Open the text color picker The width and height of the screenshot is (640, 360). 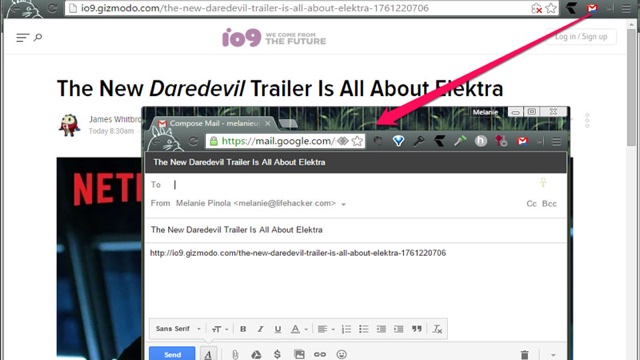tap(299, 329)
